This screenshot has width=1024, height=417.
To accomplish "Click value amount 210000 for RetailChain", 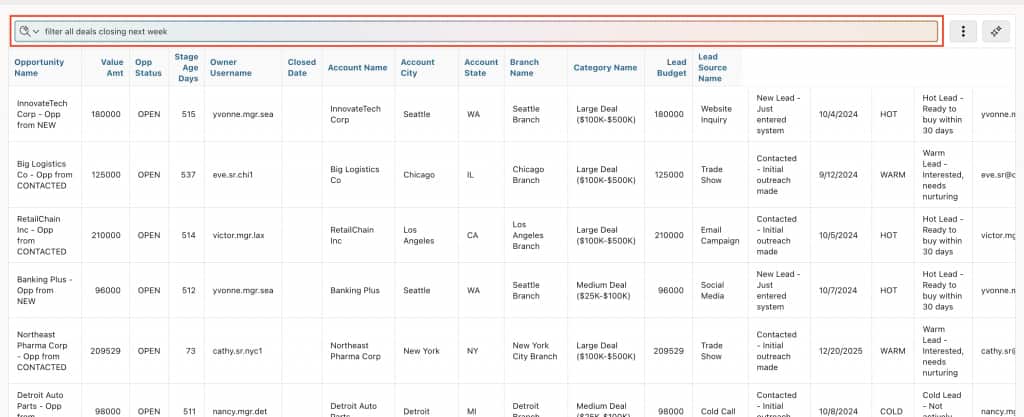I will [106, 235].
